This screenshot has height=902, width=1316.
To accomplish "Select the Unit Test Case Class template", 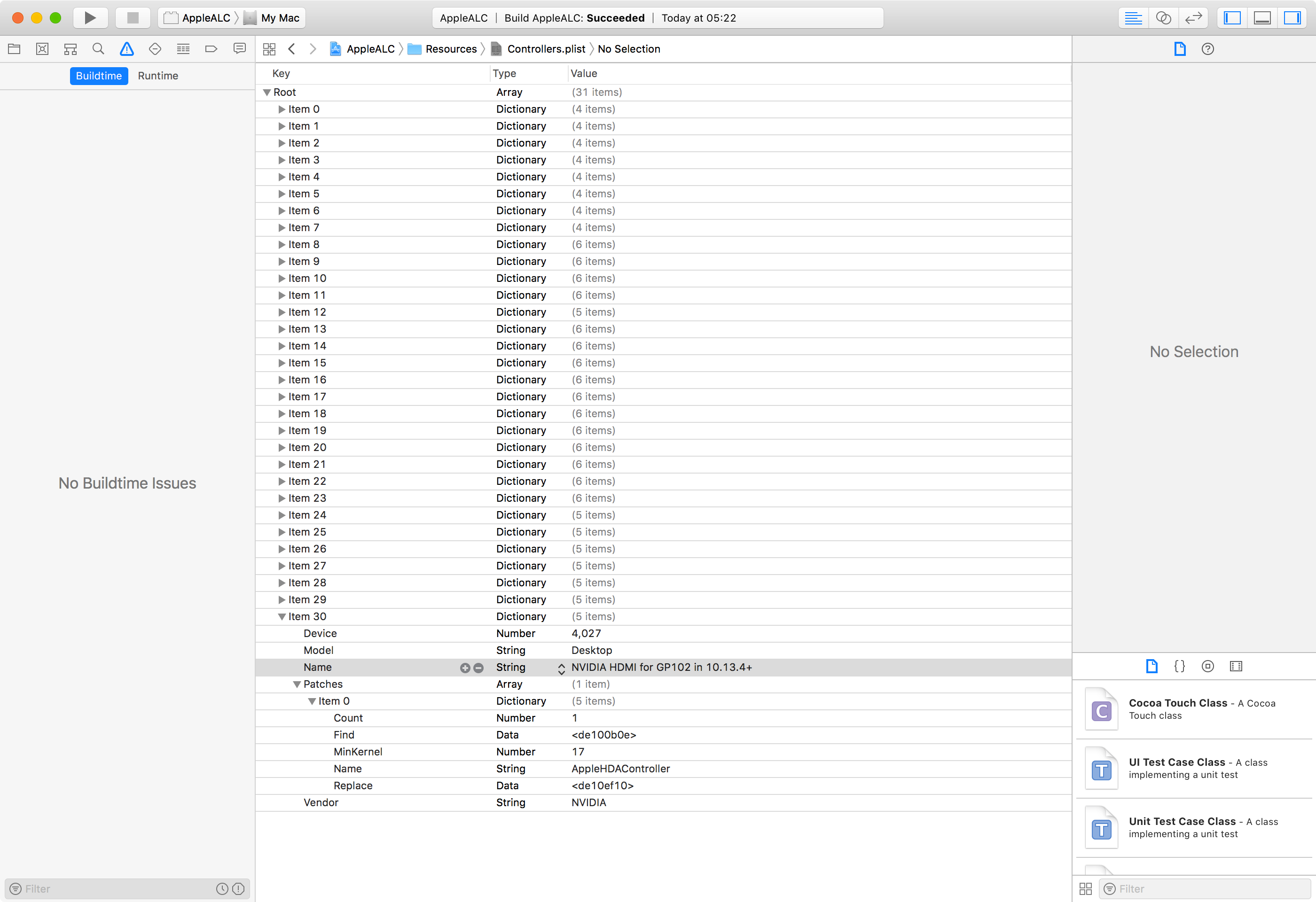I will click(x=1194, y=828).
